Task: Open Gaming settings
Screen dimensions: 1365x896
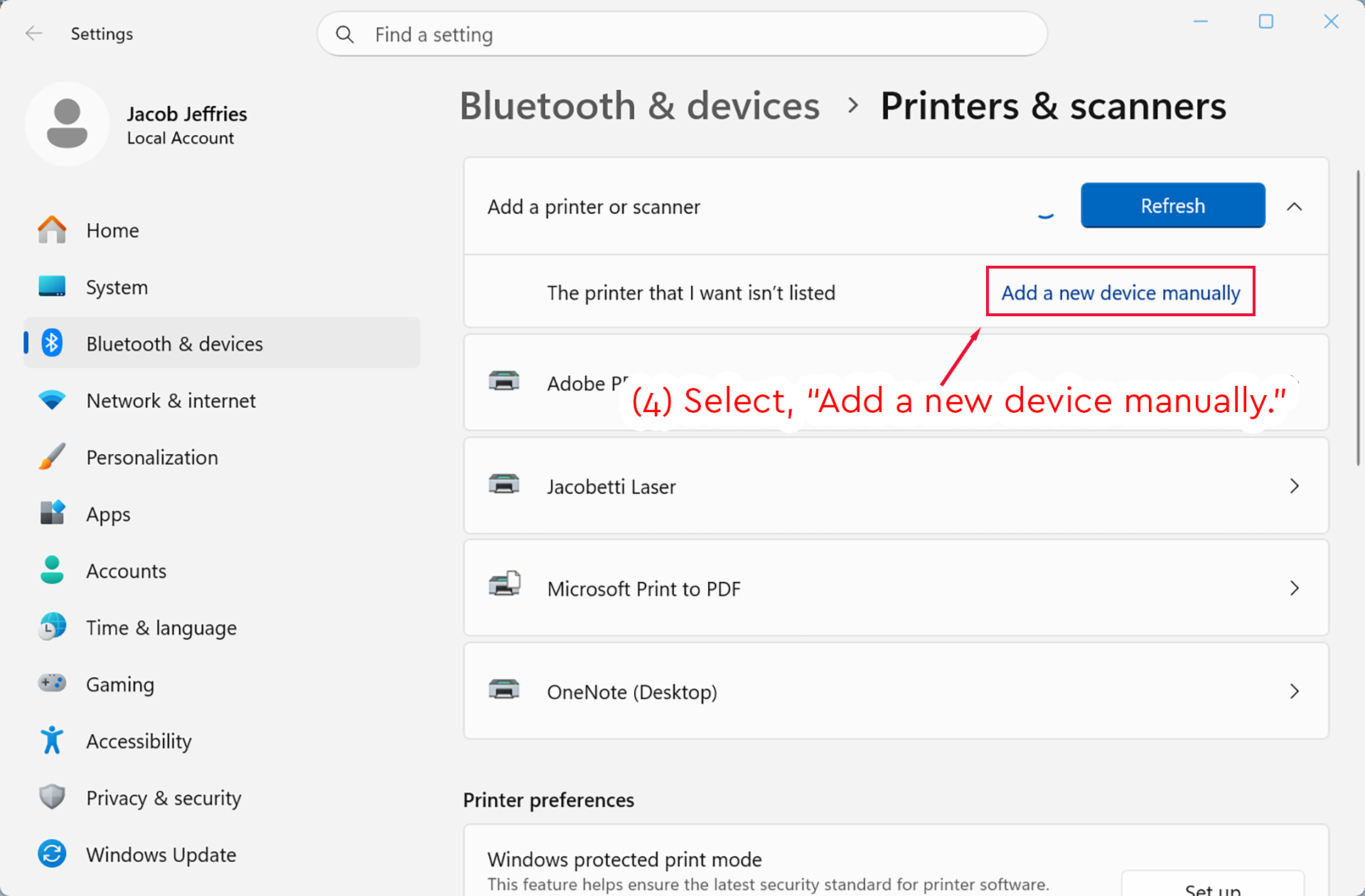Action: (222, 685)
